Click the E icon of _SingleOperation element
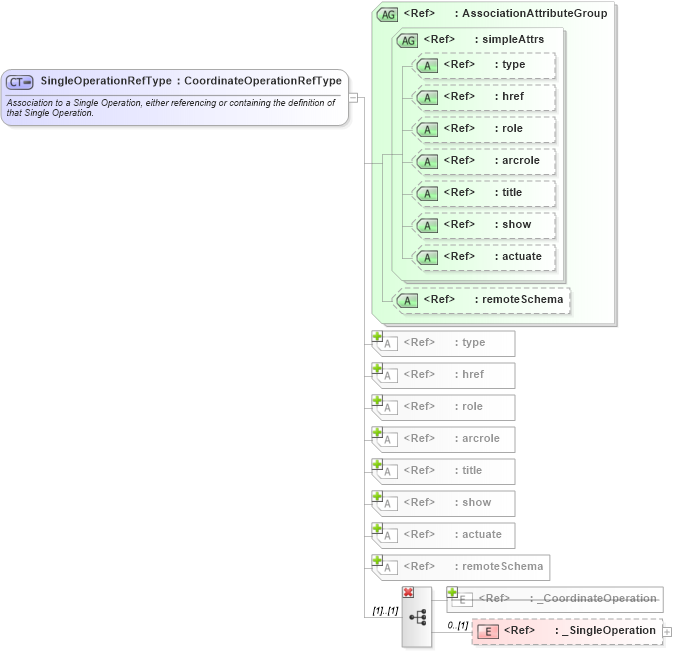Screen dimensions: 673x651 pyautogui.click(x=488, y=632)
